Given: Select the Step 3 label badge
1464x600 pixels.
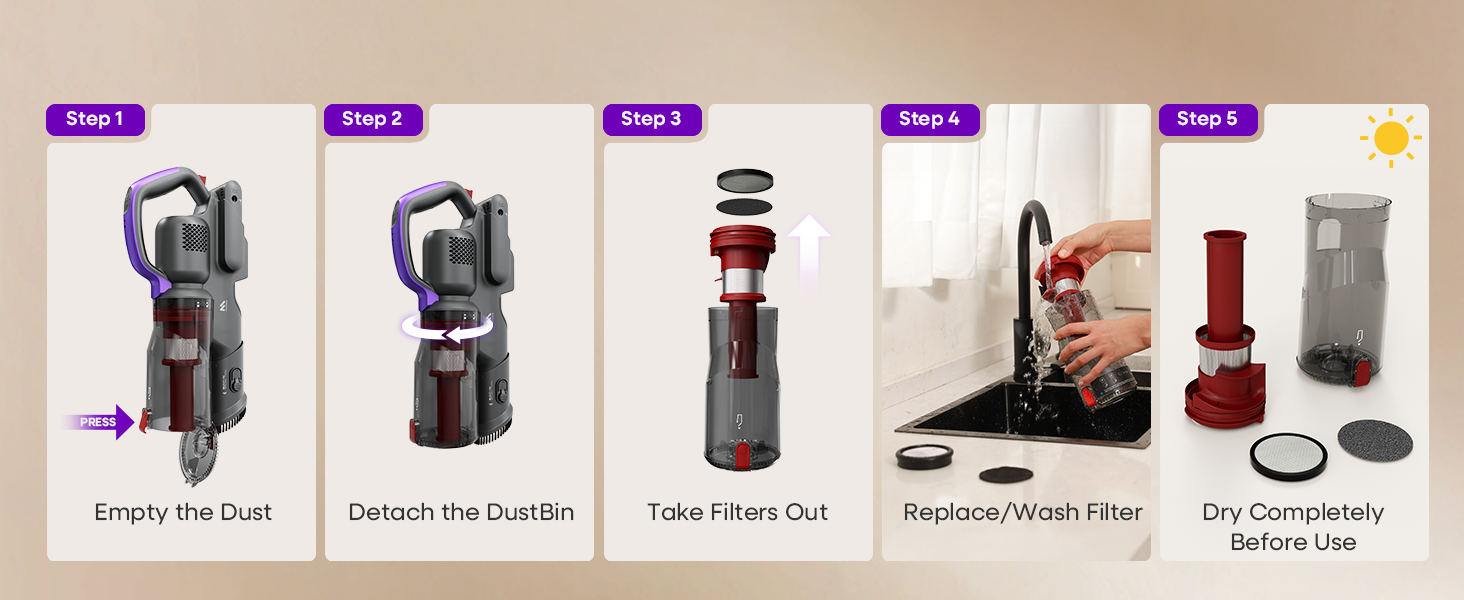Looking at the screenshot, I should click(651, 119).
